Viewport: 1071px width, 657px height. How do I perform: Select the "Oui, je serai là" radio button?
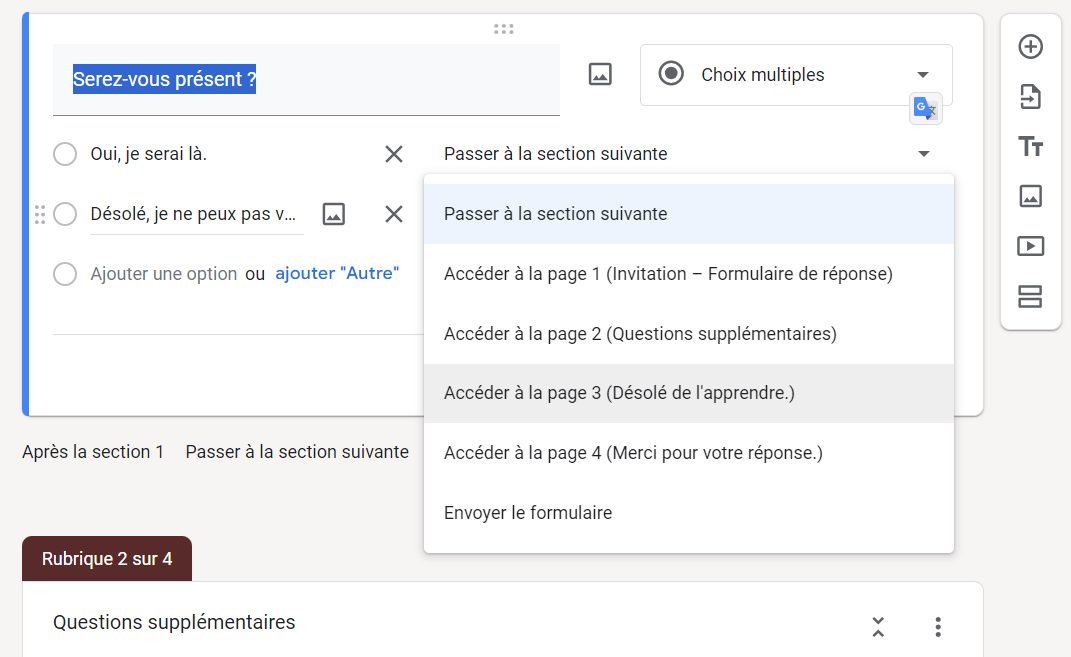tap(65, 154)
